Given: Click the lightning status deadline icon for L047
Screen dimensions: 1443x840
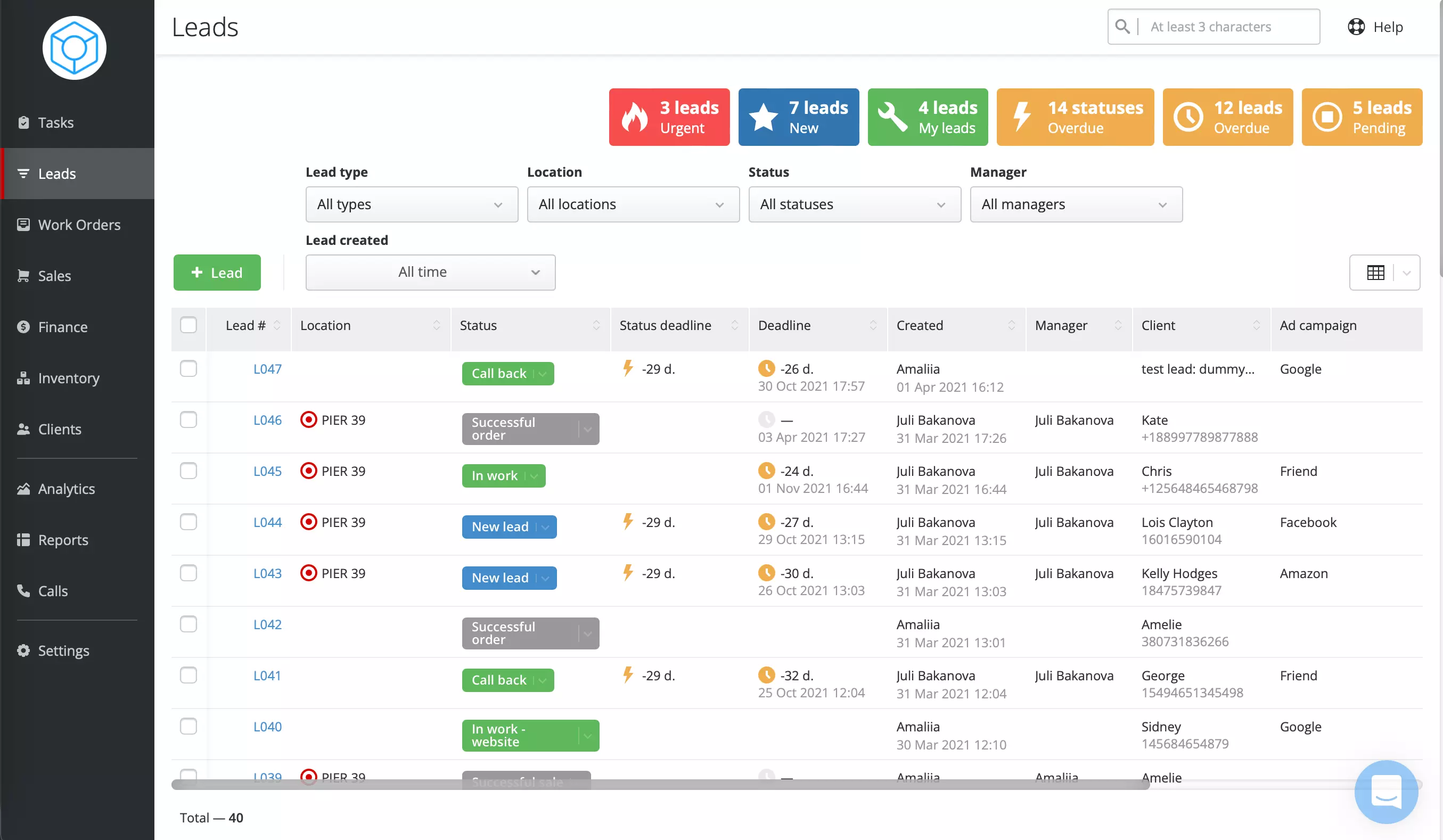Looking at the screenshot, I should click(x=628, y=368).
